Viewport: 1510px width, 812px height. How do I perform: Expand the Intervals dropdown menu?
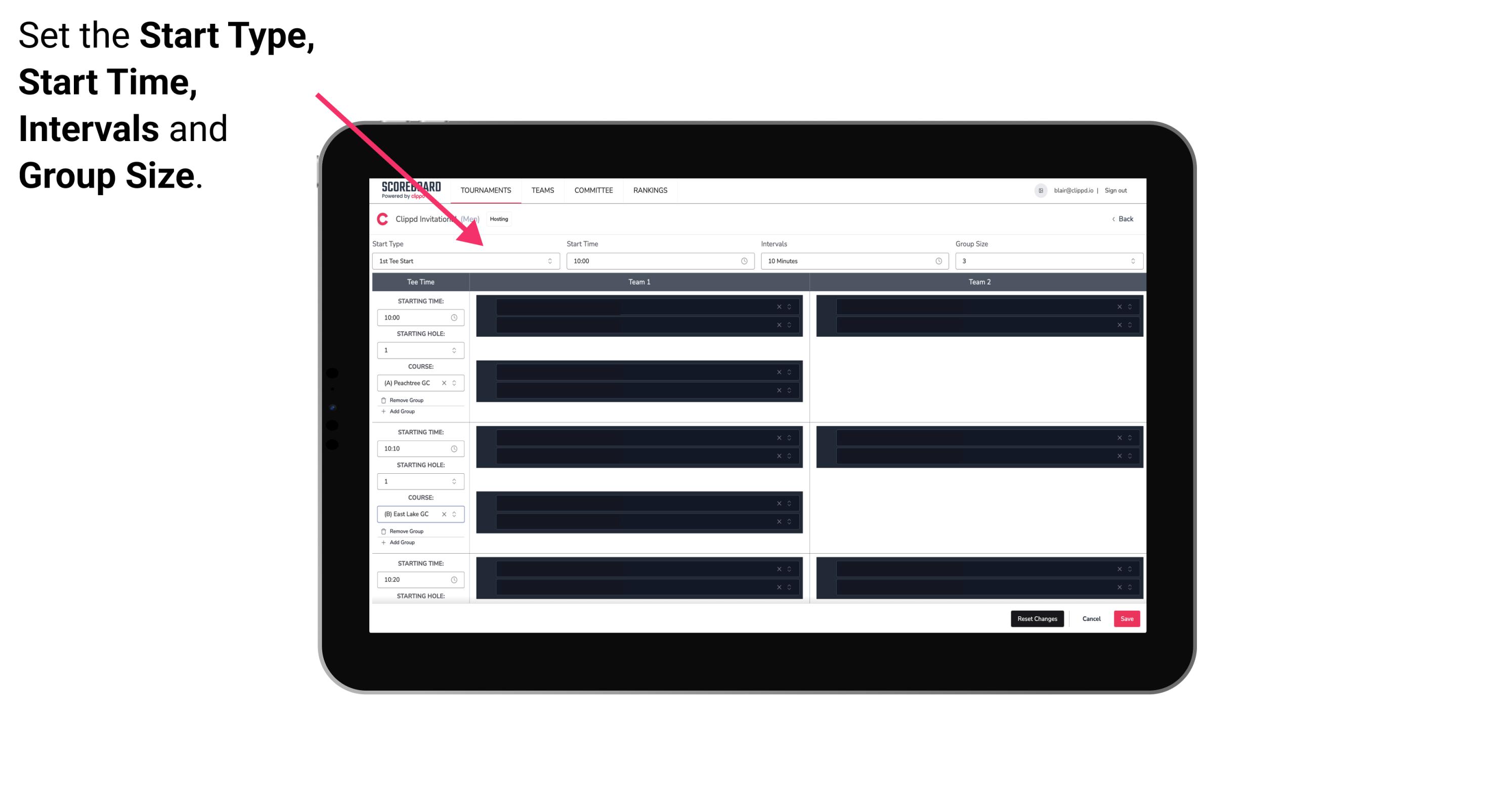pos(937,261)
